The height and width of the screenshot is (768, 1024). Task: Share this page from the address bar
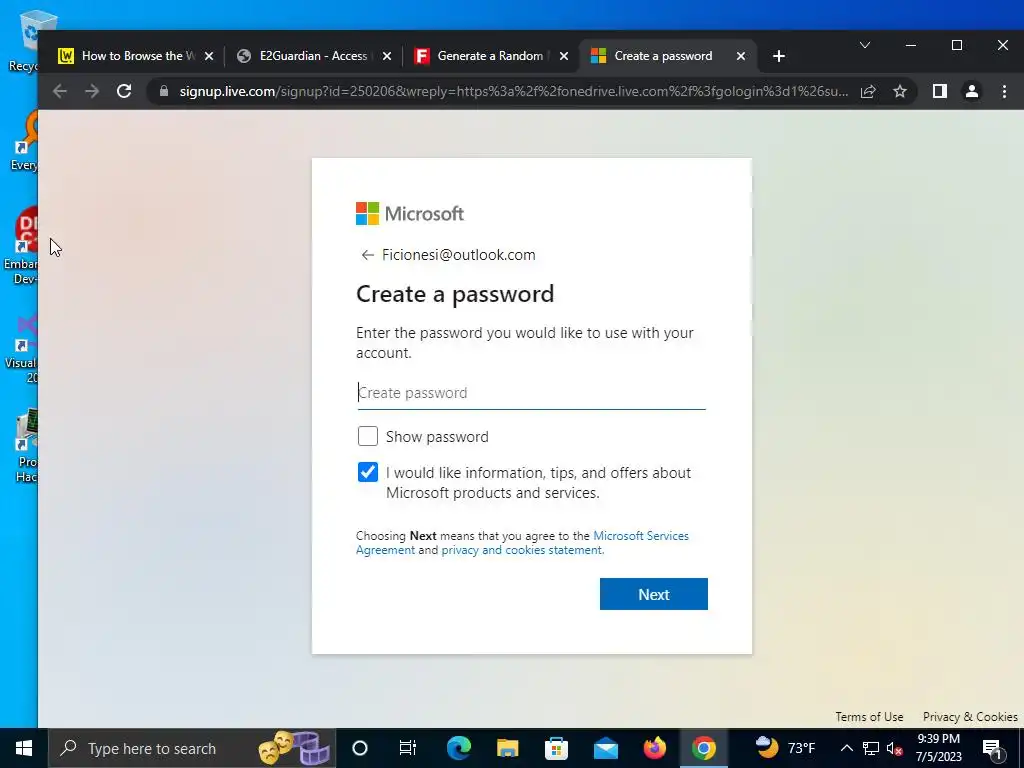[868, 91]
